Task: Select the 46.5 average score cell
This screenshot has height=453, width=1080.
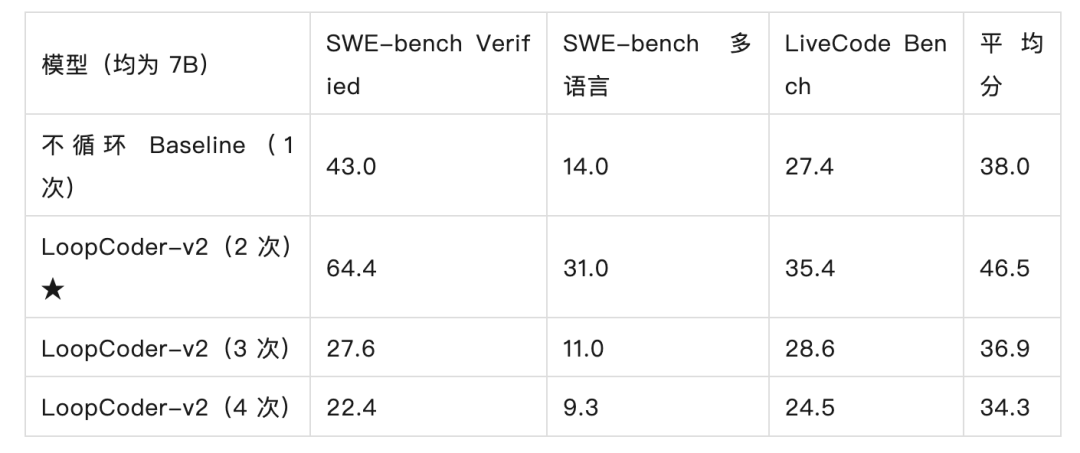Action: 1005,268
